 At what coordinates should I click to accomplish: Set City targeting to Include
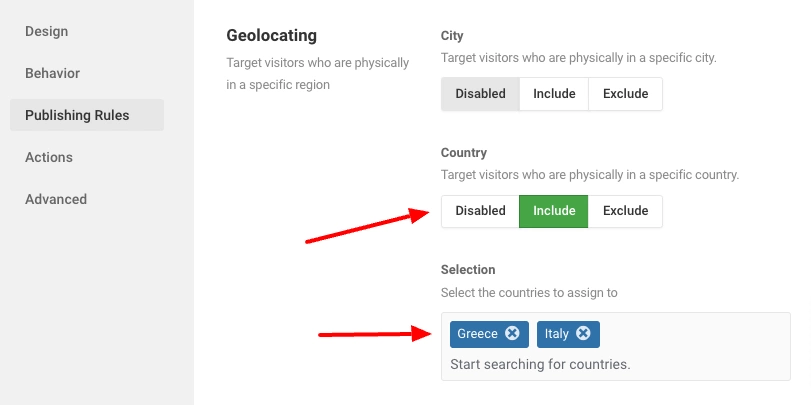pyautogui.click(x=554, y=94)
